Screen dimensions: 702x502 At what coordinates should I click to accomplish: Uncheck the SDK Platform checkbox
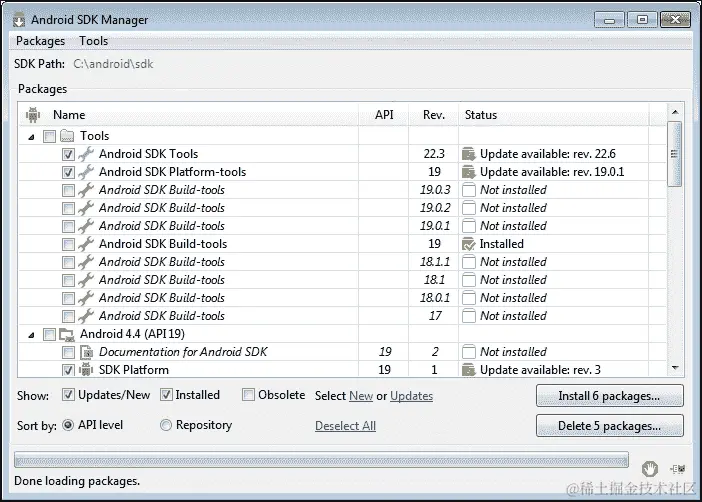(x=68, y=370)
